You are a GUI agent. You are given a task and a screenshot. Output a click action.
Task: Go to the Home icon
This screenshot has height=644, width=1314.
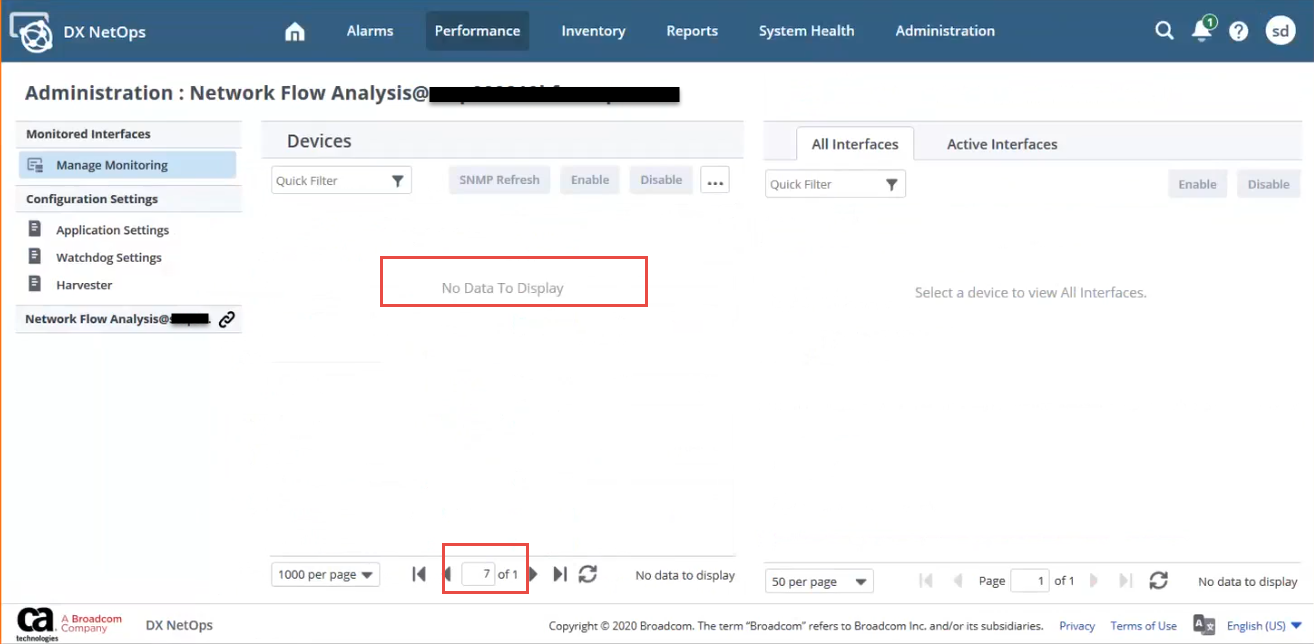click(x=295, y=32)
